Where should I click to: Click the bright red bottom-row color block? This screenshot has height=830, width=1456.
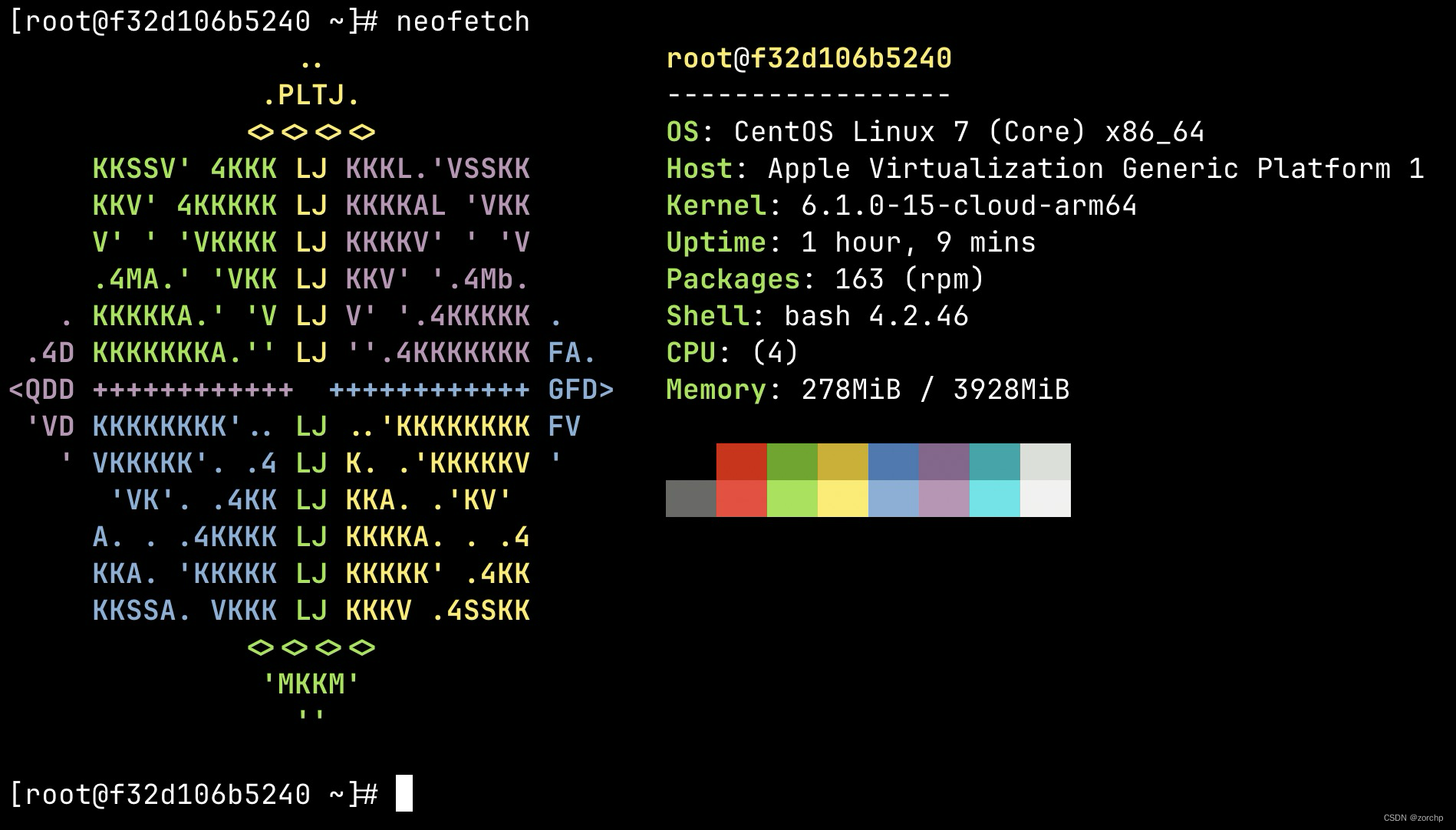742,499
